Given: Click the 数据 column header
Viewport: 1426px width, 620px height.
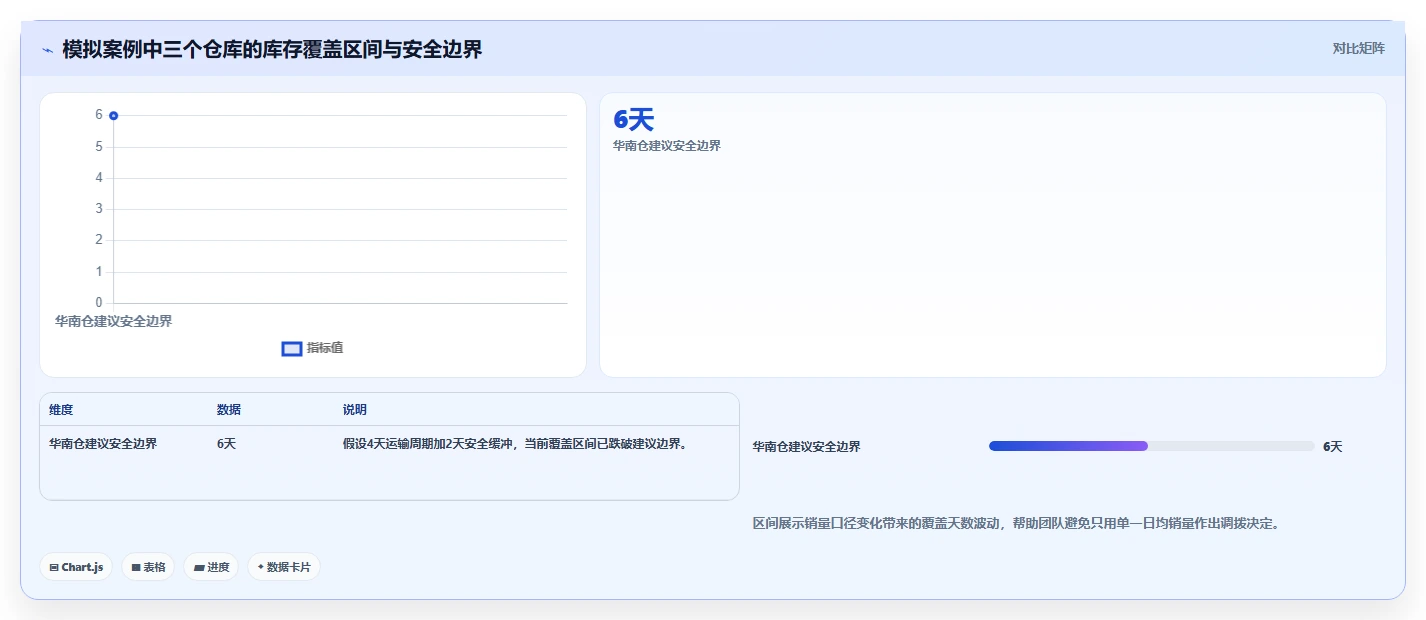Looking at the screenshot, I should point(229,410).
